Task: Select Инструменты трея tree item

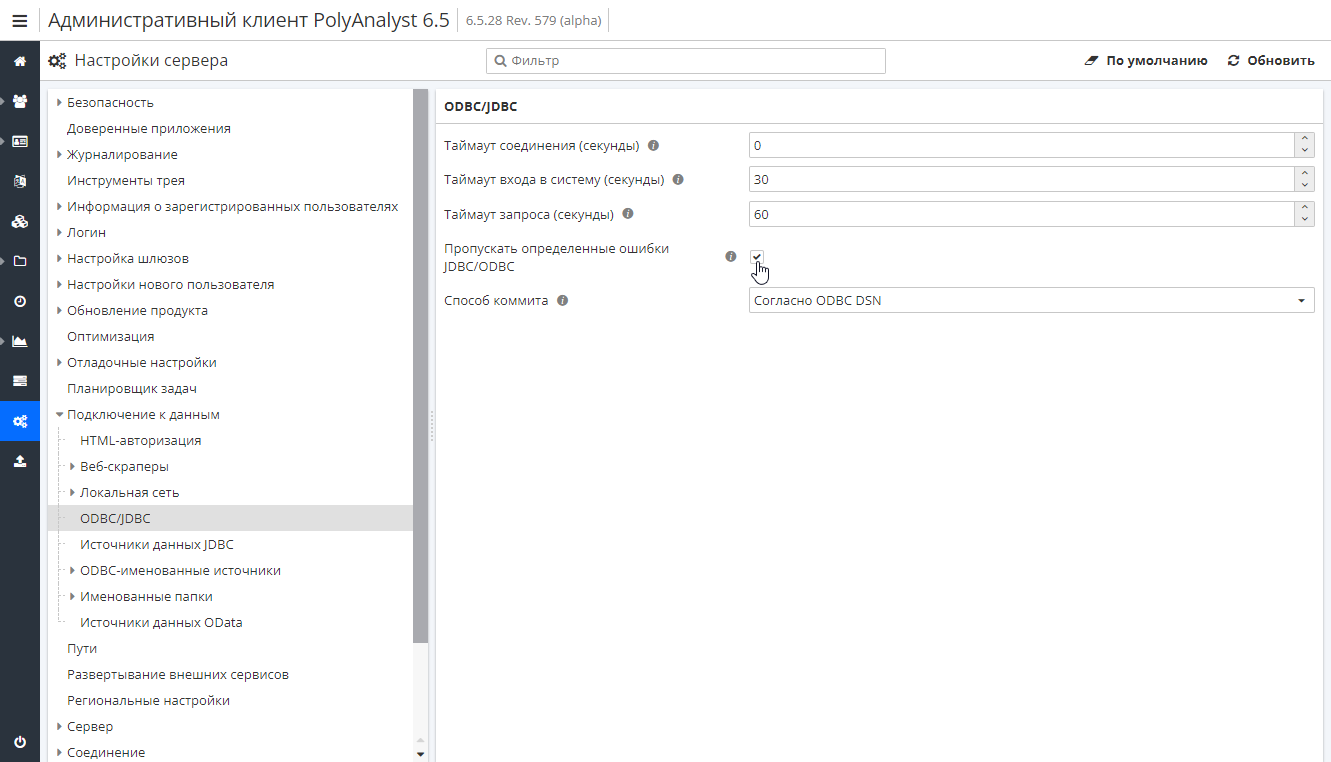Action: click(x=126, y=180)
